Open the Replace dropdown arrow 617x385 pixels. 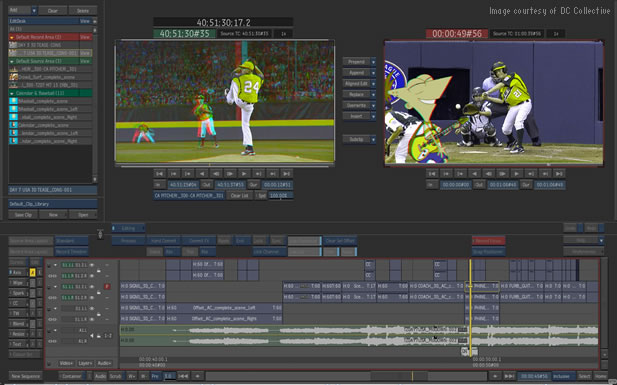(373, 94)
